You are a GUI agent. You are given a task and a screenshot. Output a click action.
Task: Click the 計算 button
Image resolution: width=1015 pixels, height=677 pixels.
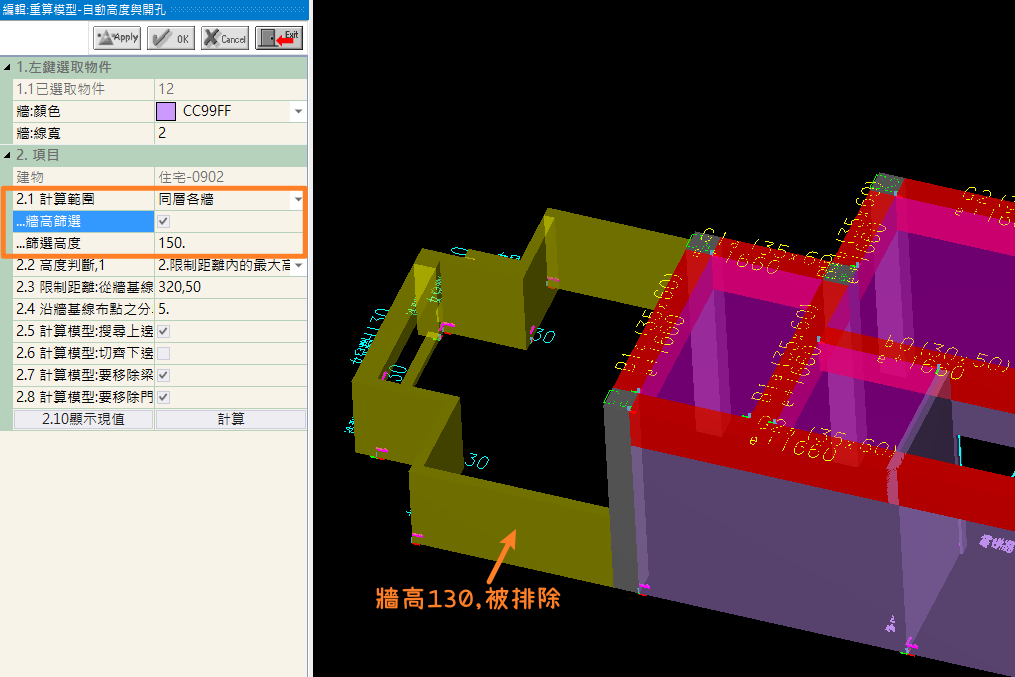(231, 419)
